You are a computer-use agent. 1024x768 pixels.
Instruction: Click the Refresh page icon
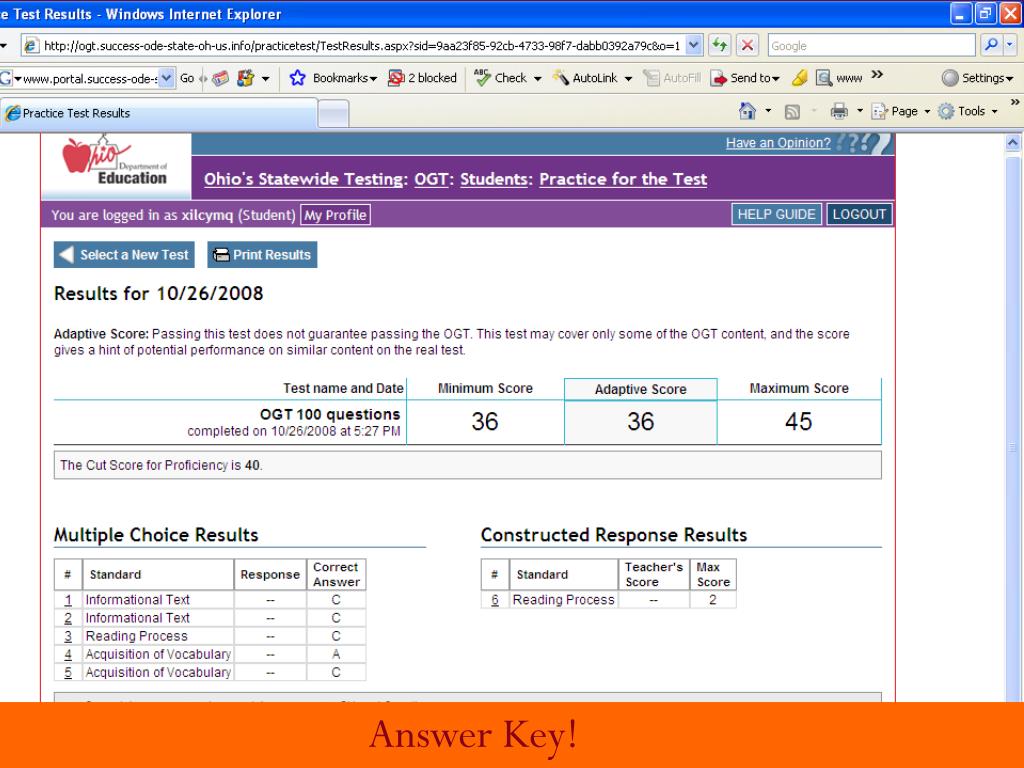pos(720,45)
